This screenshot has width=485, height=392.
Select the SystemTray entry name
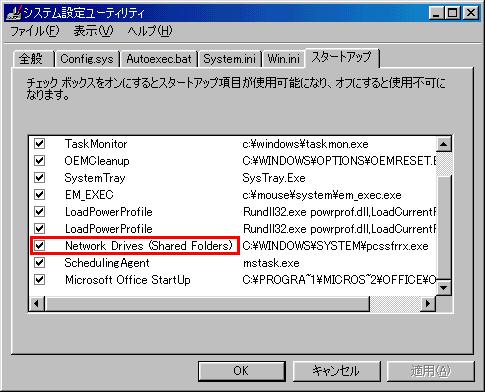click(95, 178)
